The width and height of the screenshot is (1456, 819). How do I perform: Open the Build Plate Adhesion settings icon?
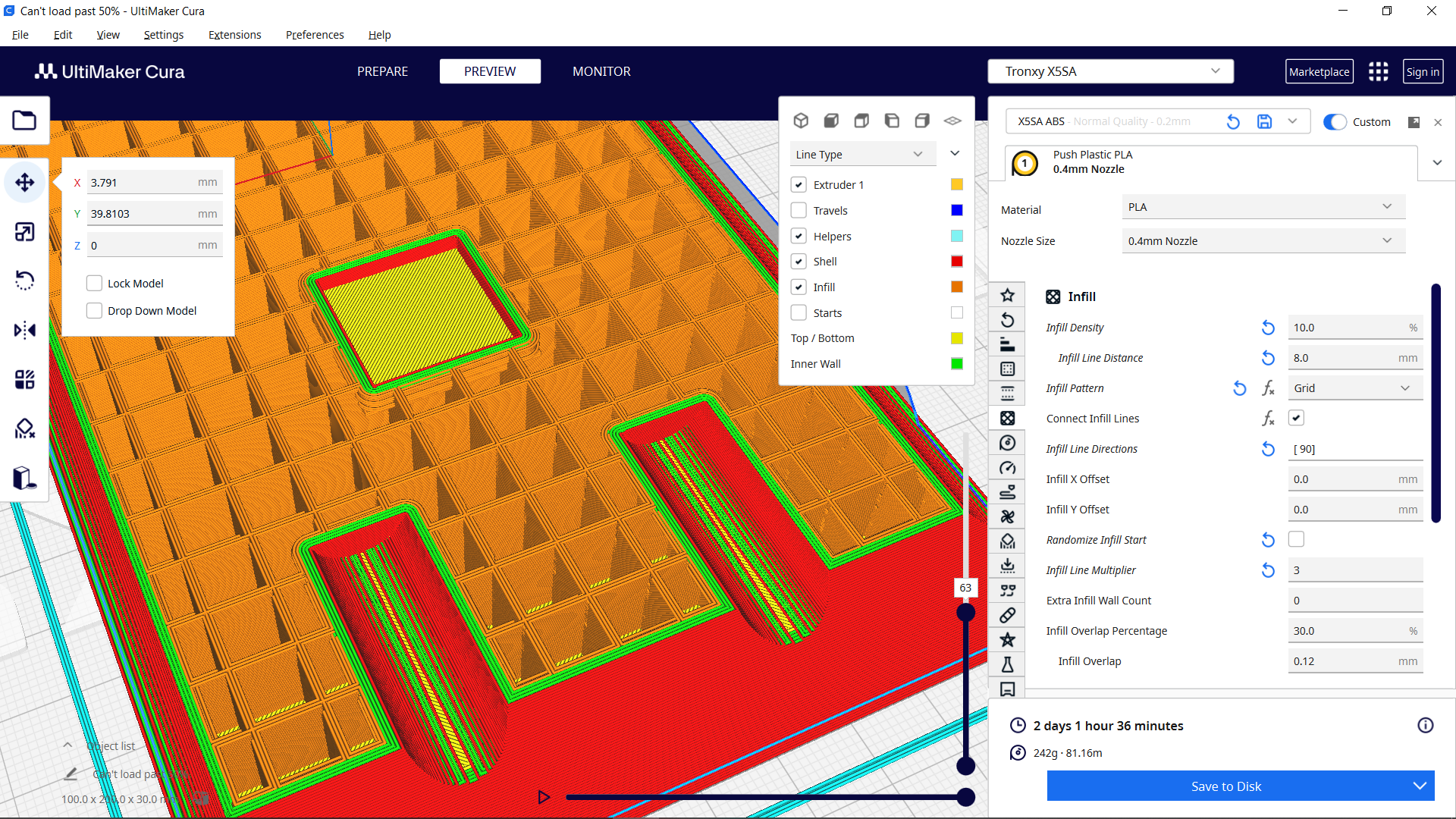(1008, 565)
